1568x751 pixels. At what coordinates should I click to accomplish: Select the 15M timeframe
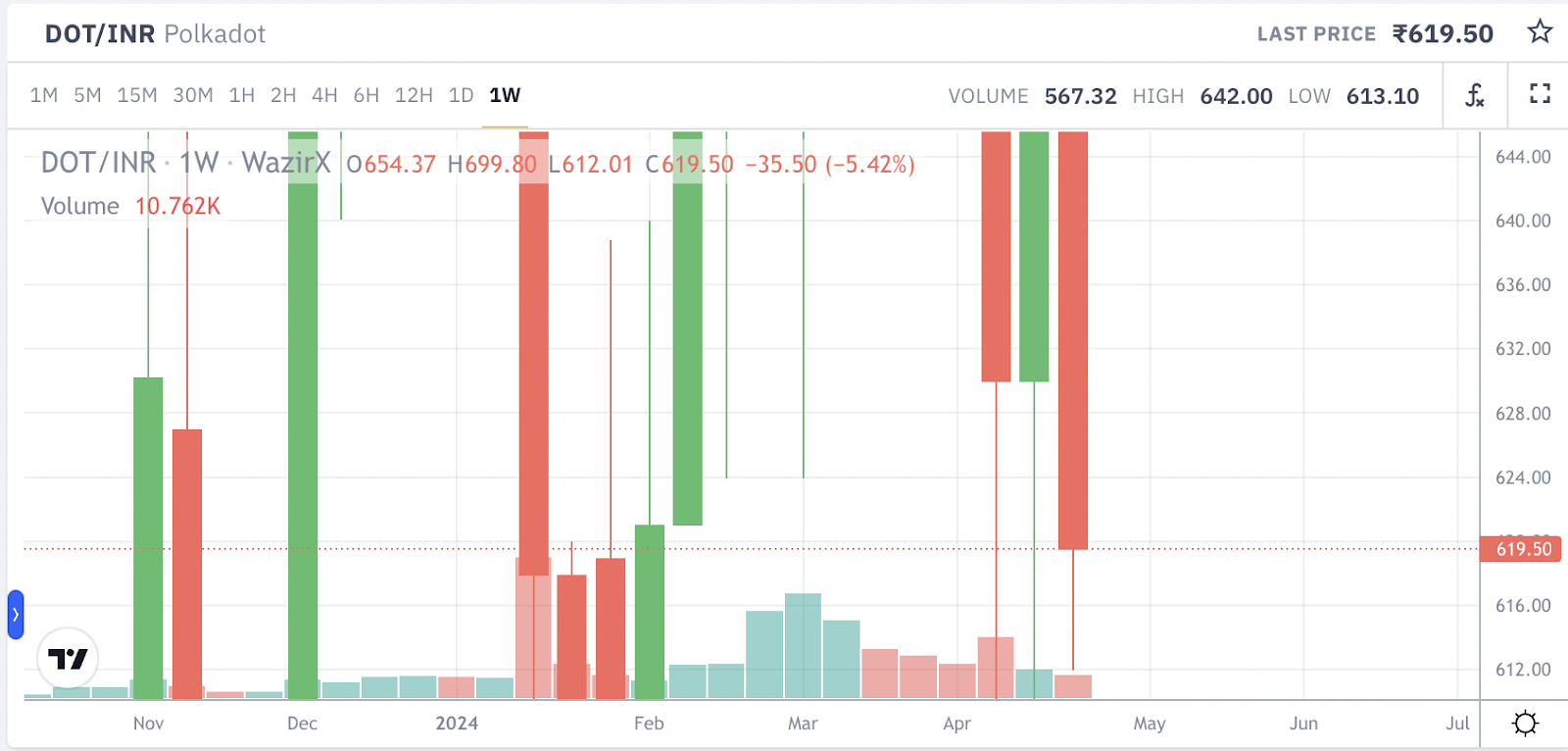tap(137, 95)
